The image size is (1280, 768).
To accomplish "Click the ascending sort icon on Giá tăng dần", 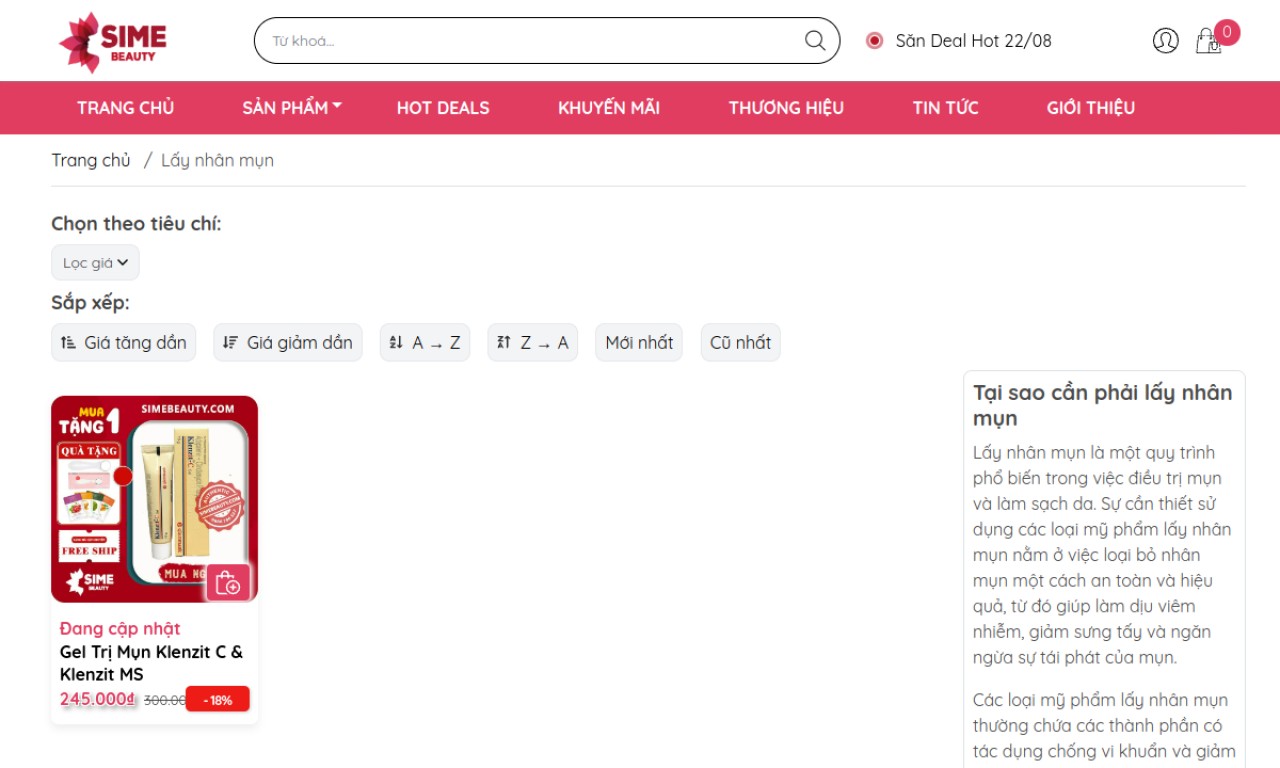I will click(x=68, y=342).
